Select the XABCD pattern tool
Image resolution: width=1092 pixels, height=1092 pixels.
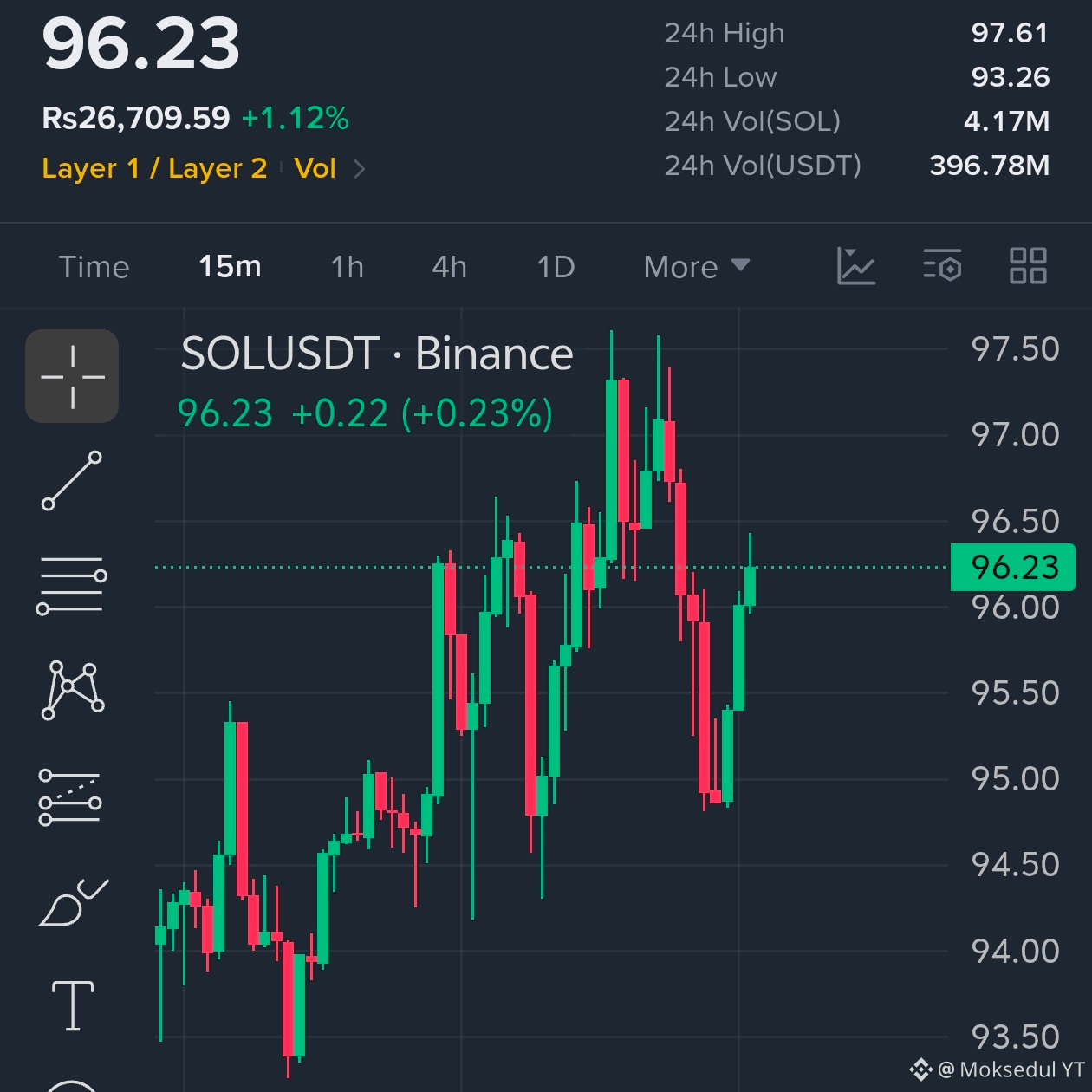point(73,690)
